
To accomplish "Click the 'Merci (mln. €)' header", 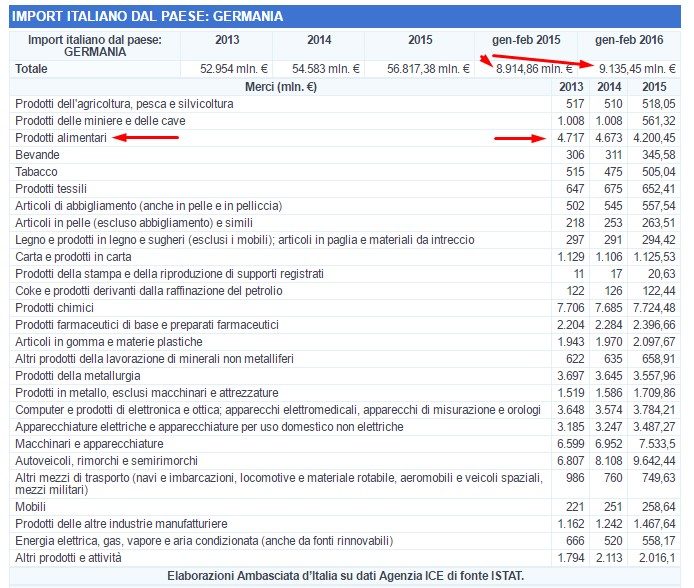I will coord(281,87).
